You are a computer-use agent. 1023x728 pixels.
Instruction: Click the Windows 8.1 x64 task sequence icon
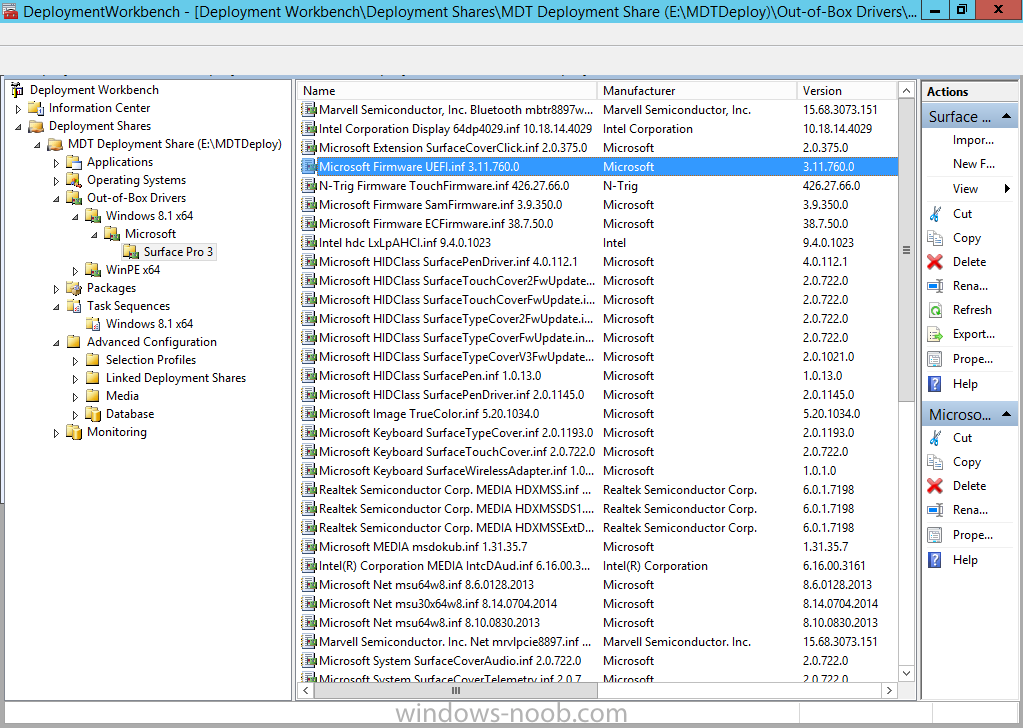coord(93,324)
